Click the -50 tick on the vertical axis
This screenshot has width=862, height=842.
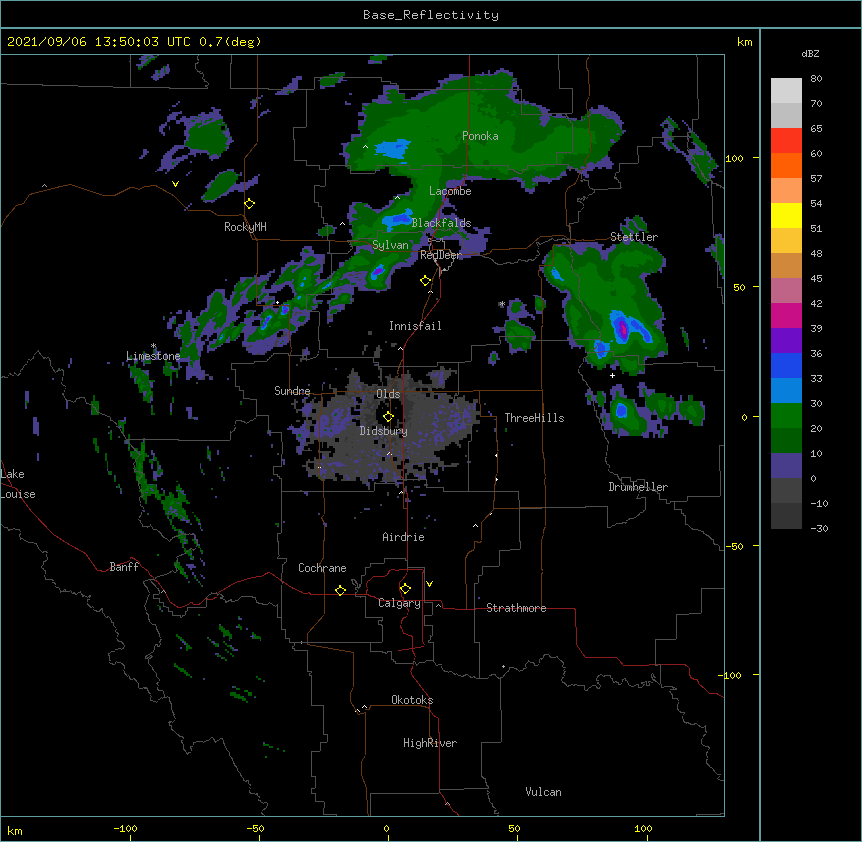point(734,546)
